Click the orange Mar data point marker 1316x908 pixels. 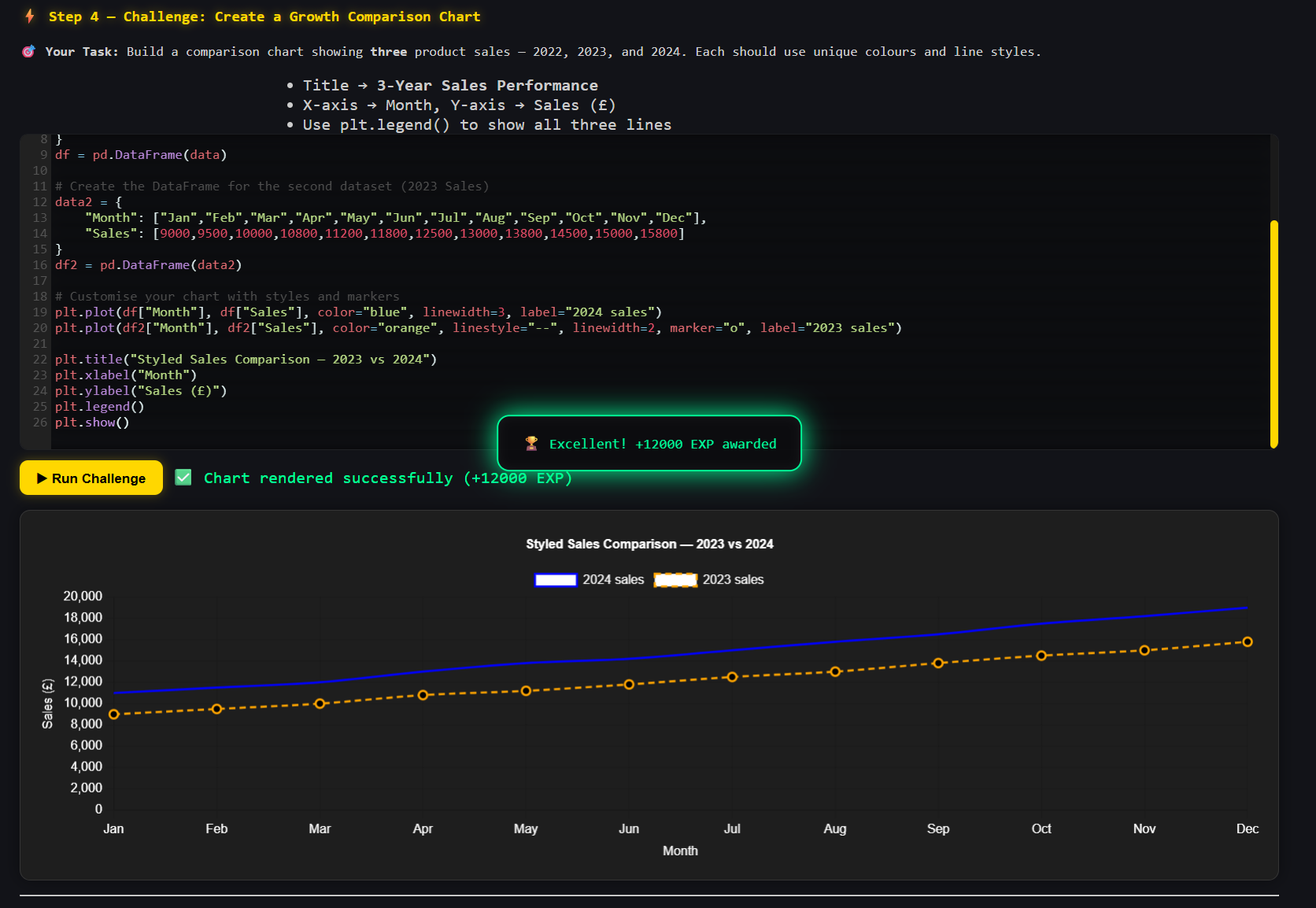320,703
